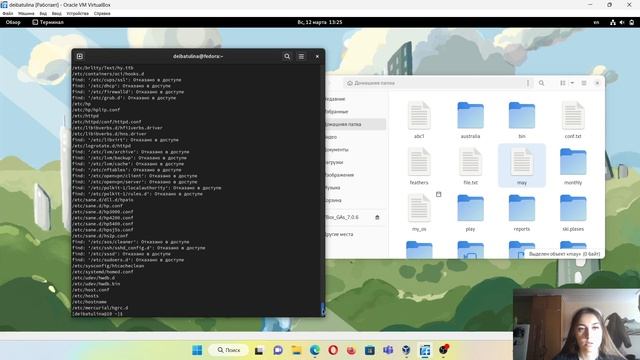Select the monthly folder
Screen dimensions: 640x360
(x=573, y=166)
